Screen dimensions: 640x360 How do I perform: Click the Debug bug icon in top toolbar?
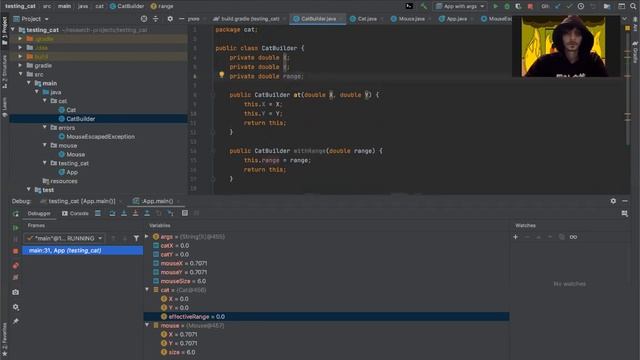[507, 6]
